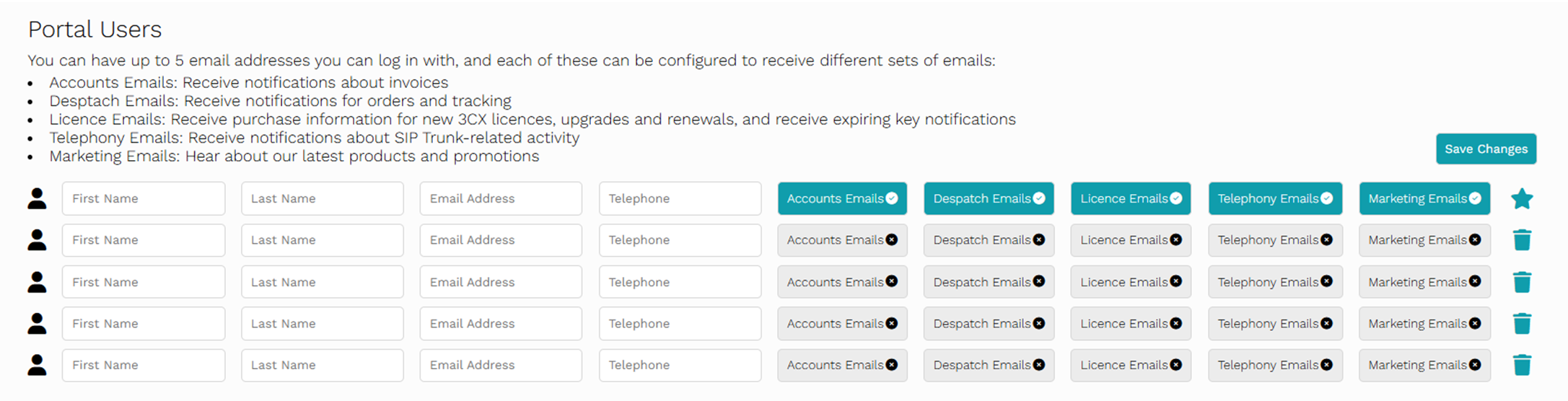Enable Despatch Emails on the second row

coord(989,240)
